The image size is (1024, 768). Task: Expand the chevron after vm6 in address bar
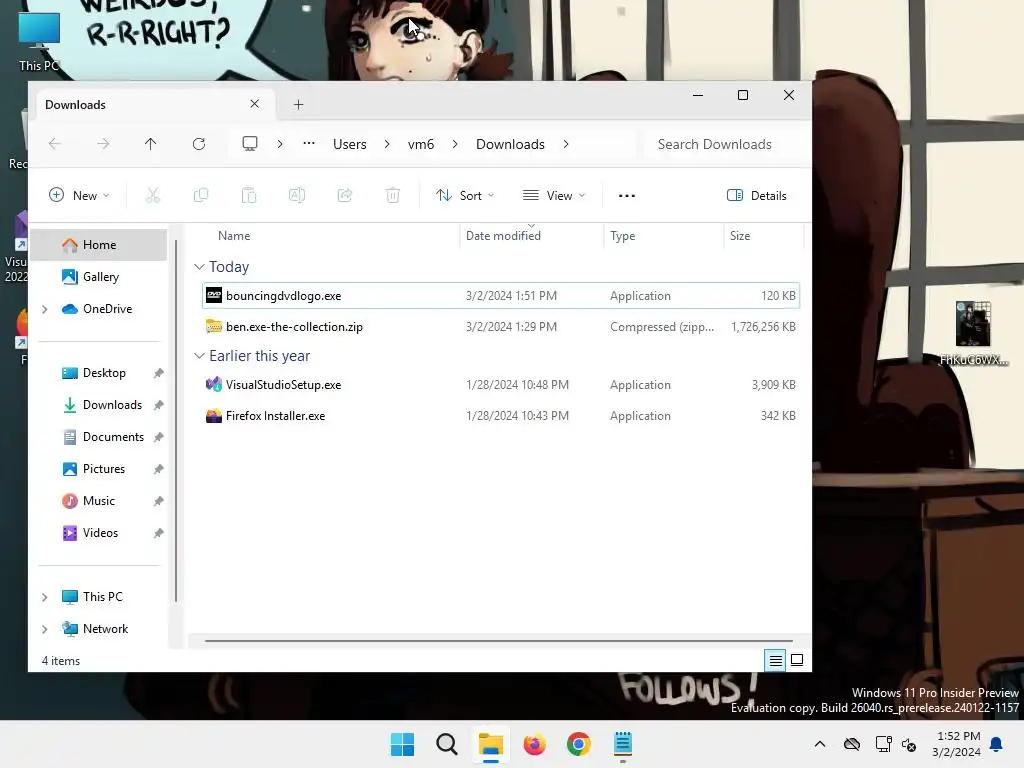(x=455, y=144)
